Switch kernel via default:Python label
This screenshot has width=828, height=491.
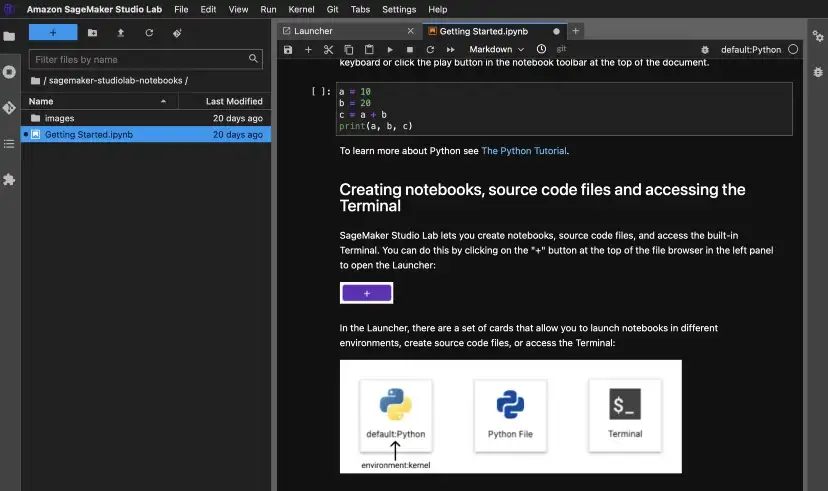point(751,50)
